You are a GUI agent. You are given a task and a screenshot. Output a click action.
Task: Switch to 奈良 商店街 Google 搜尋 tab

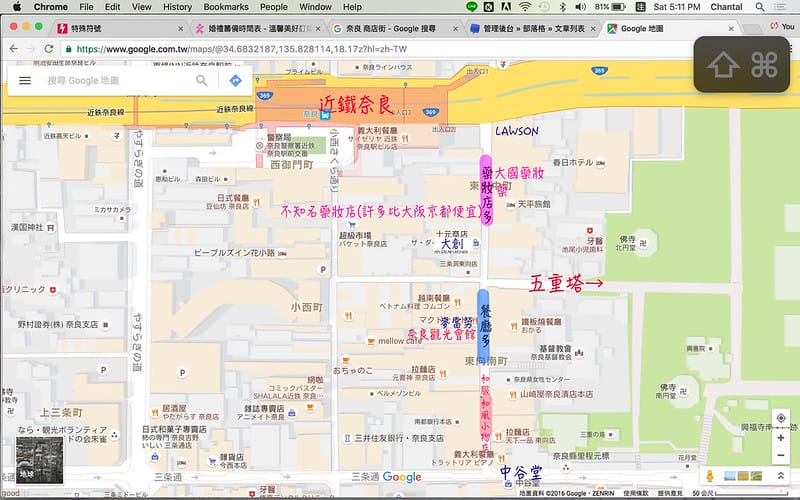click(x=395, y=29)
